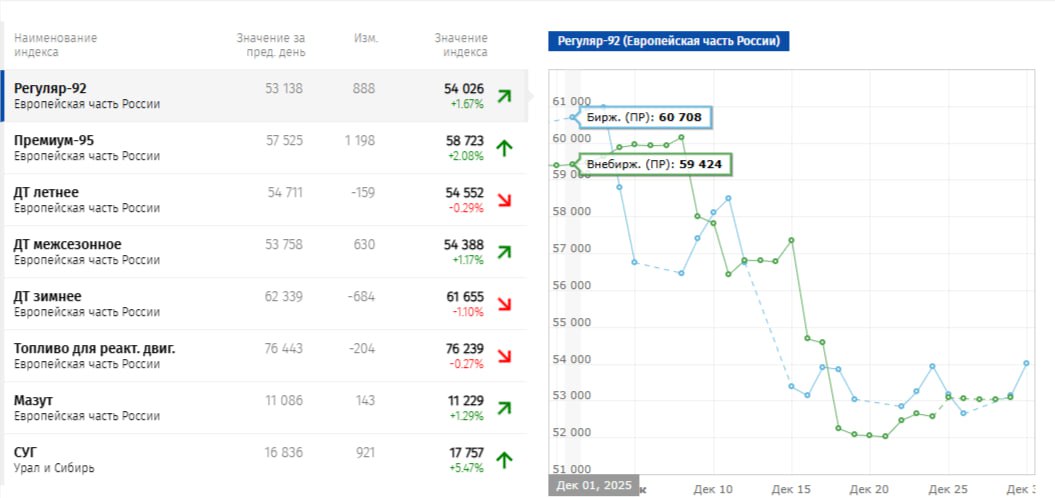Click the Регуляр-92 chart title tab

tap(669, 41)
